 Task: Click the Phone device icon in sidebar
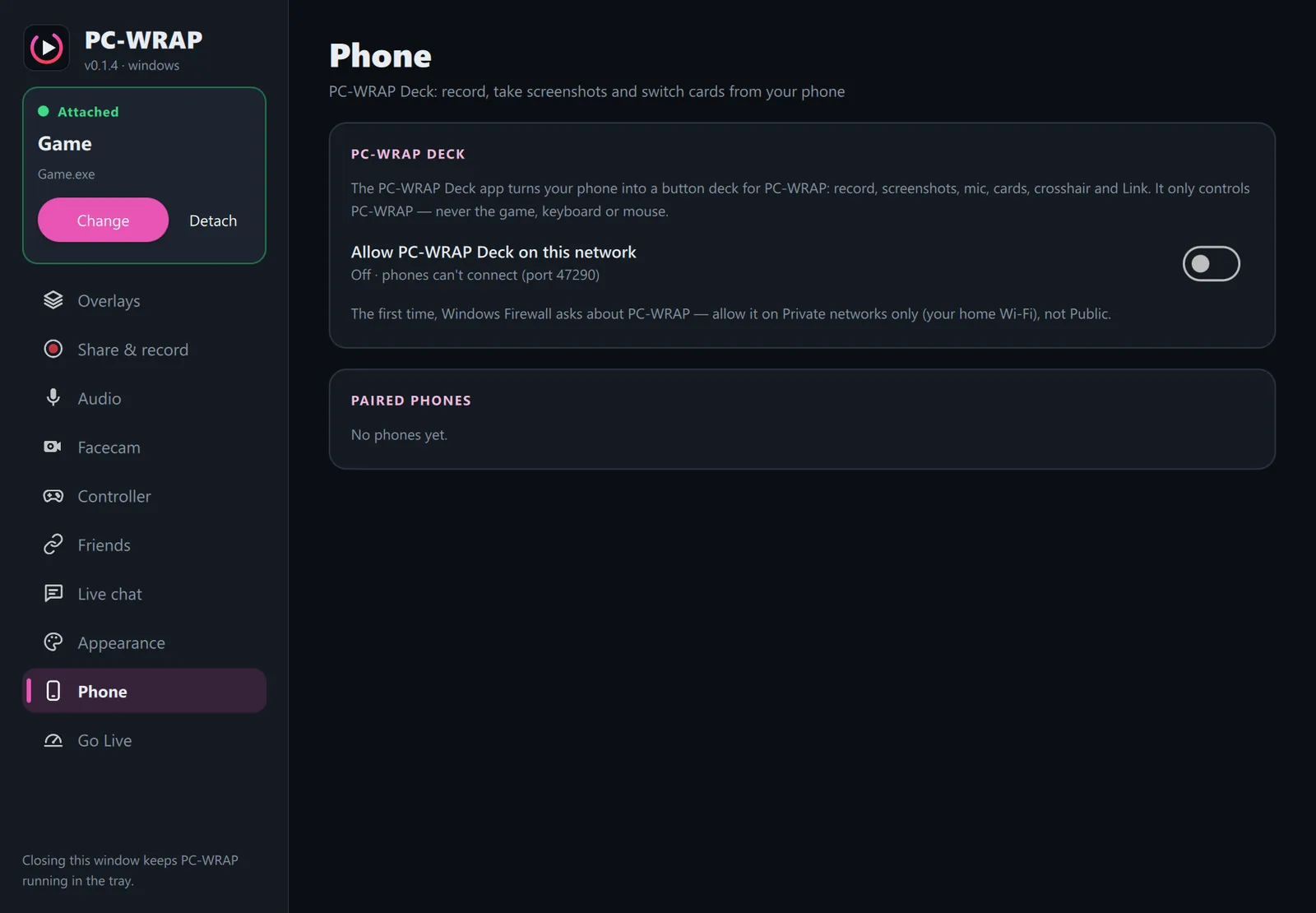[x=53, y=691]
